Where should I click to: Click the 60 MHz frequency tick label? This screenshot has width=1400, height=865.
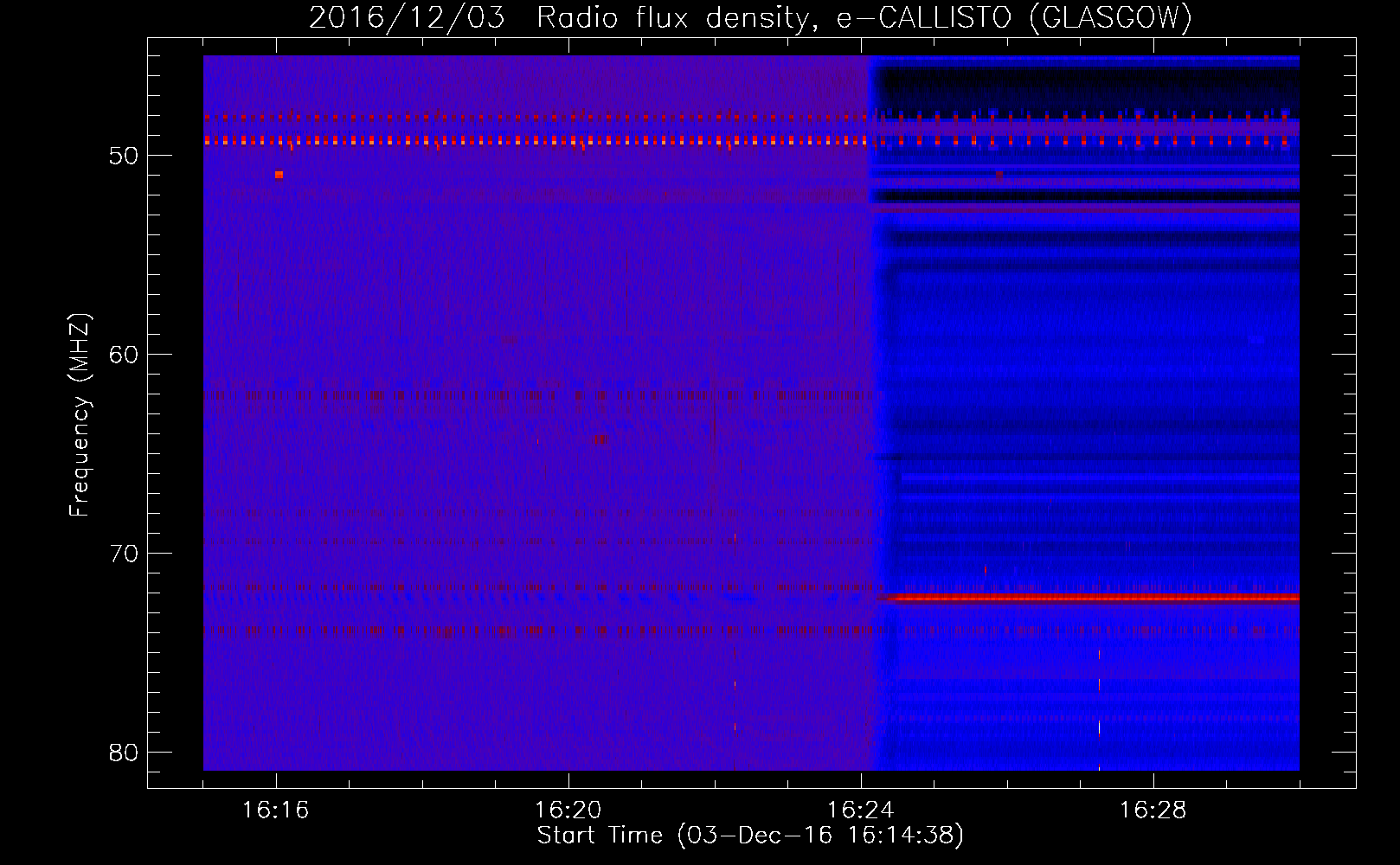123,355
